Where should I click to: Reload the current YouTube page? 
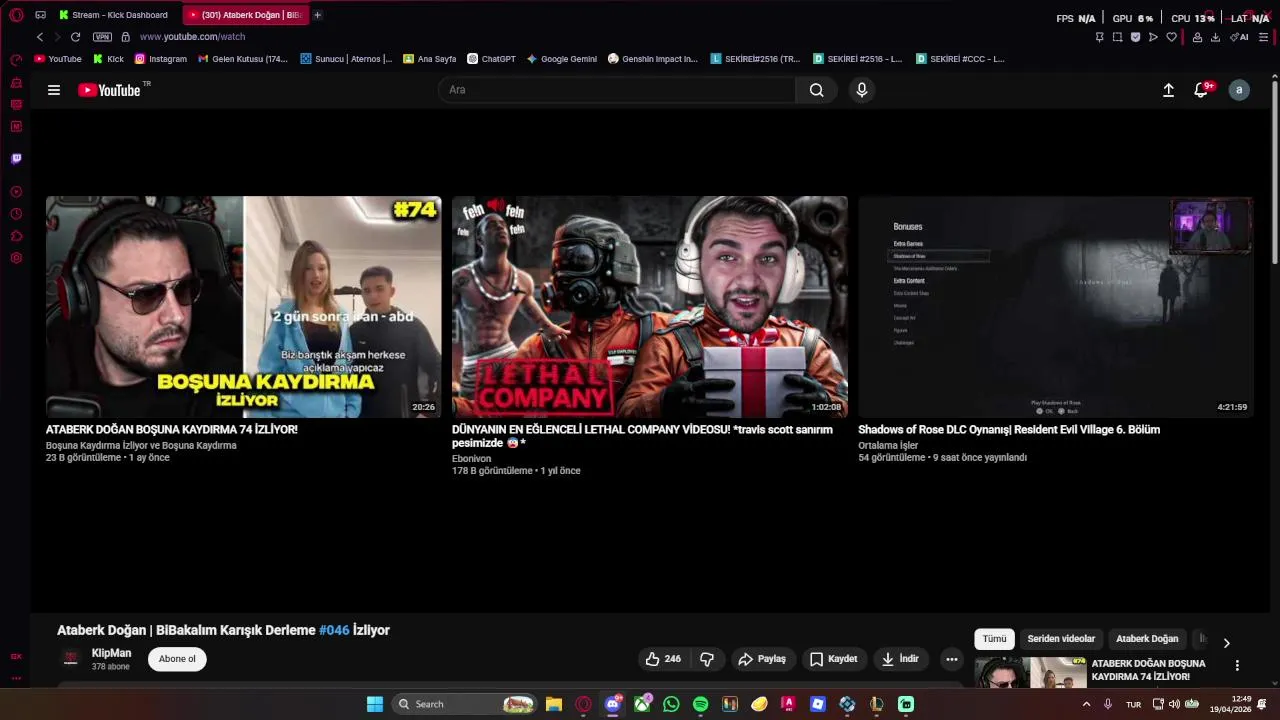(x=75, y=37)
